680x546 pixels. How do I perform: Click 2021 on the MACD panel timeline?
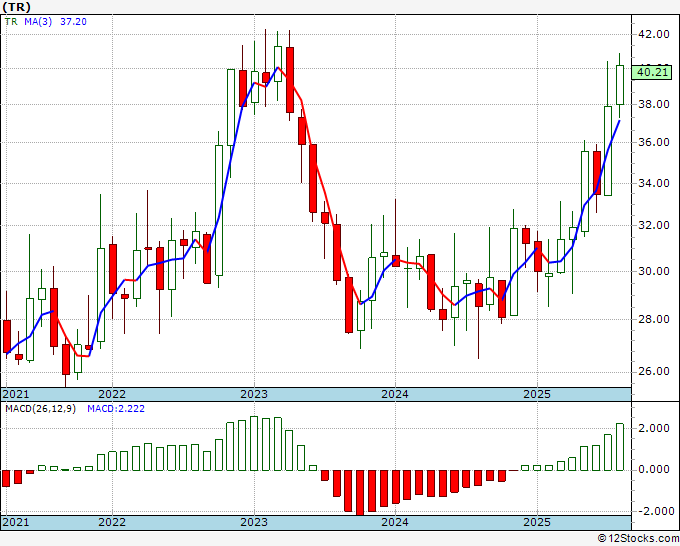tap(16, 521)
